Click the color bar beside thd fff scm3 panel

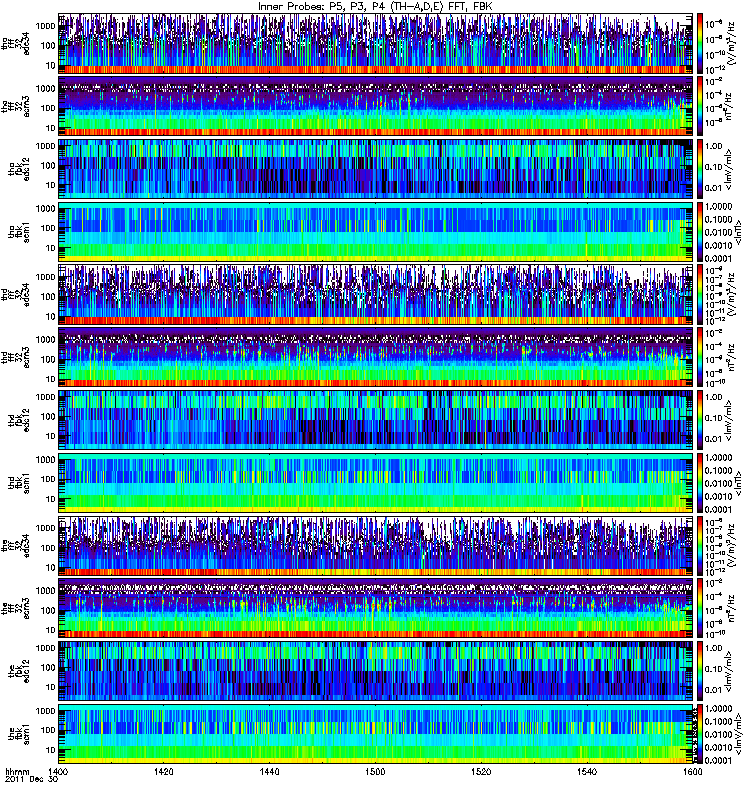pyautogui.click(x=699, y=357)
